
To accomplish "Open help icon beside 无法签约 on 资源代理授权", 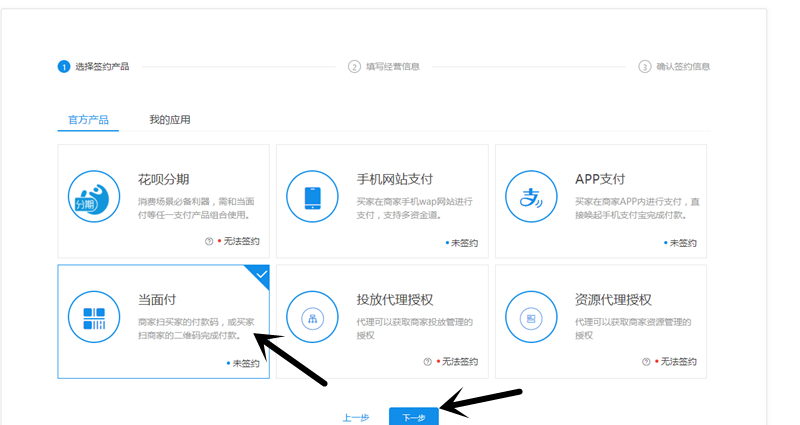I will click(646, 362).
